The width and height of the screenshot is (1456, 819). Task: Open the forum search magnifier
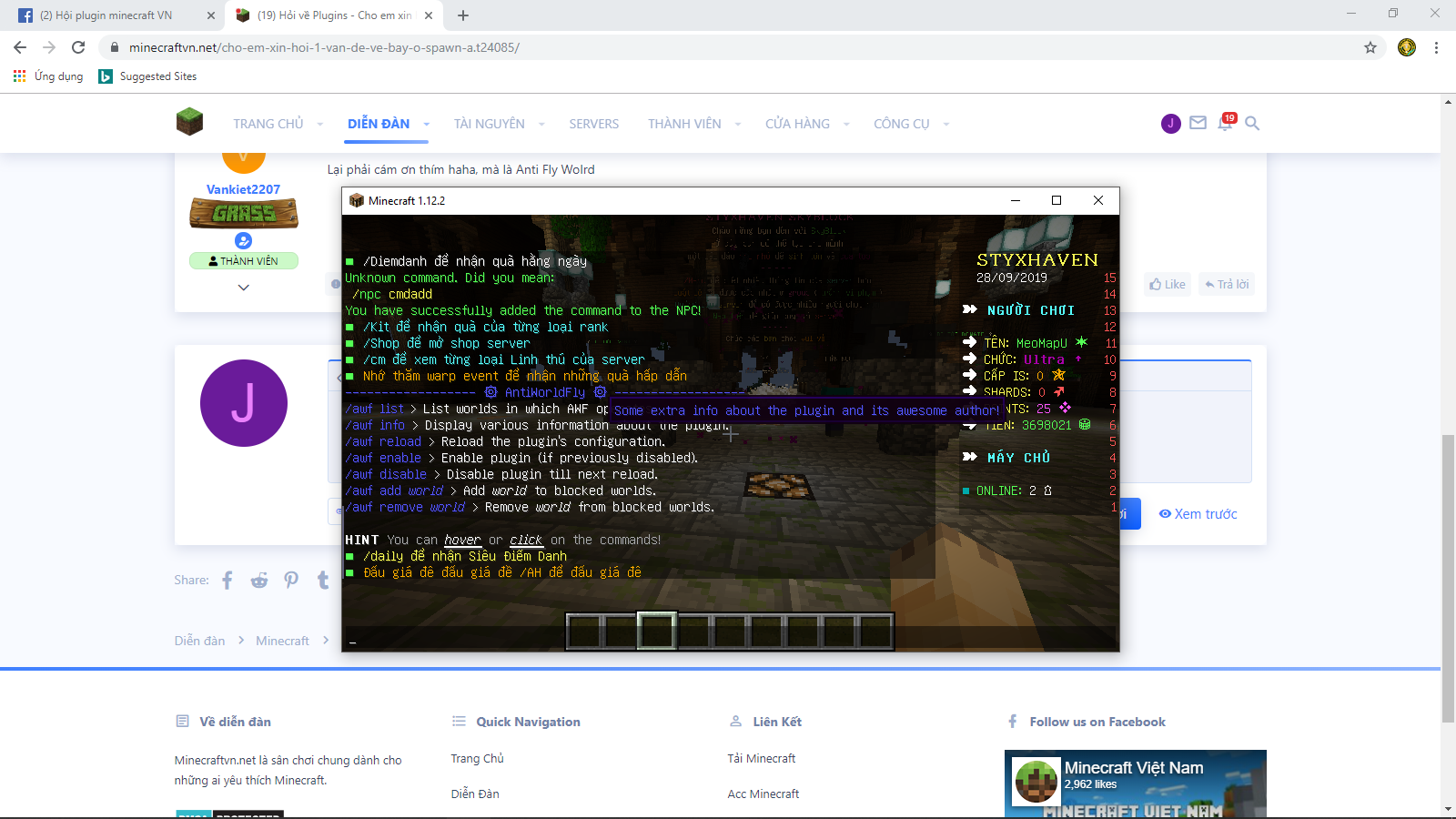point(1252,123)
